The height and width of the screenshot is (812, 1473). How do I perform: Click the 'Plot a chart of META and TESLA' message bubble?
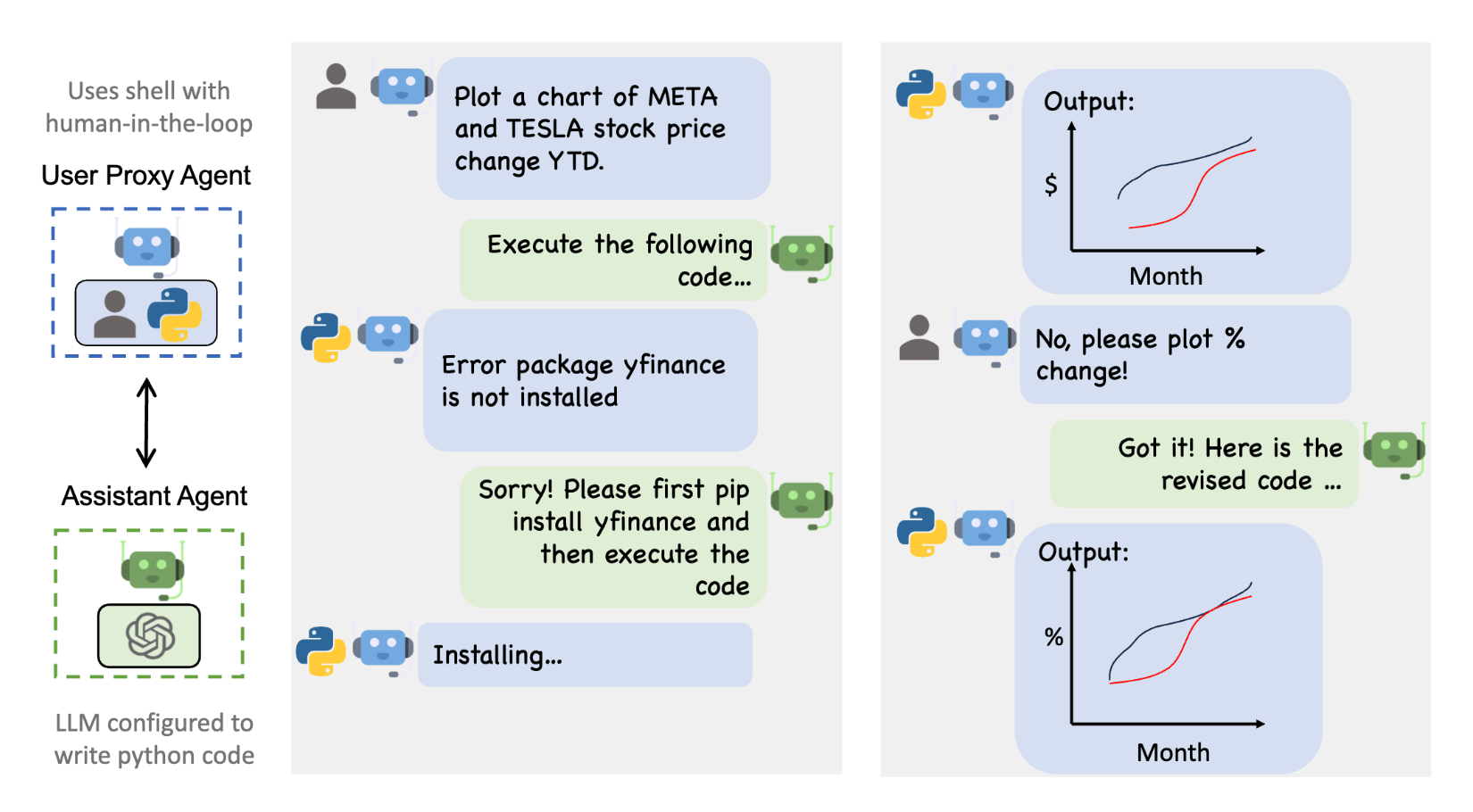(603, 128)
